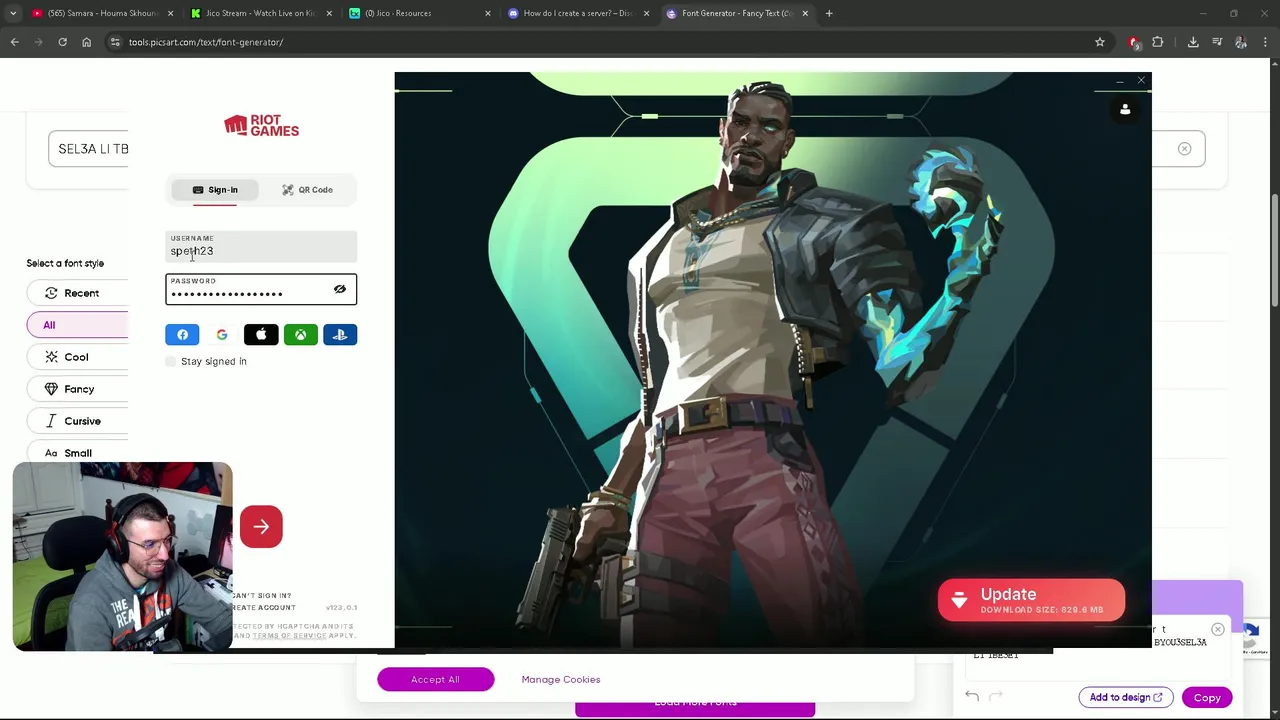Enable the Stay signed in checkbox
This screenshot has width=1280, height=720.
[170, 361]
